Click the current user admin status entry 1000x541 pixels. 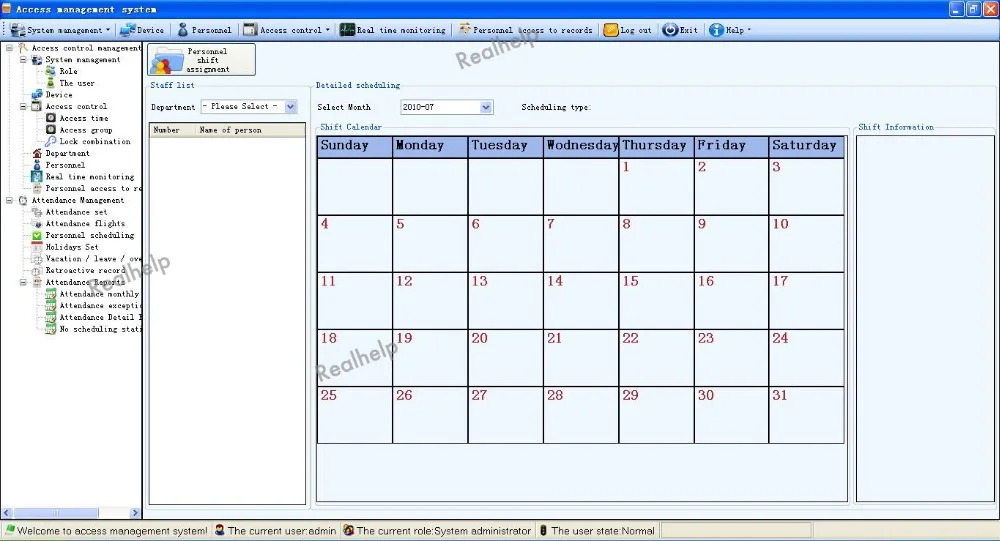tap(276, 530)
